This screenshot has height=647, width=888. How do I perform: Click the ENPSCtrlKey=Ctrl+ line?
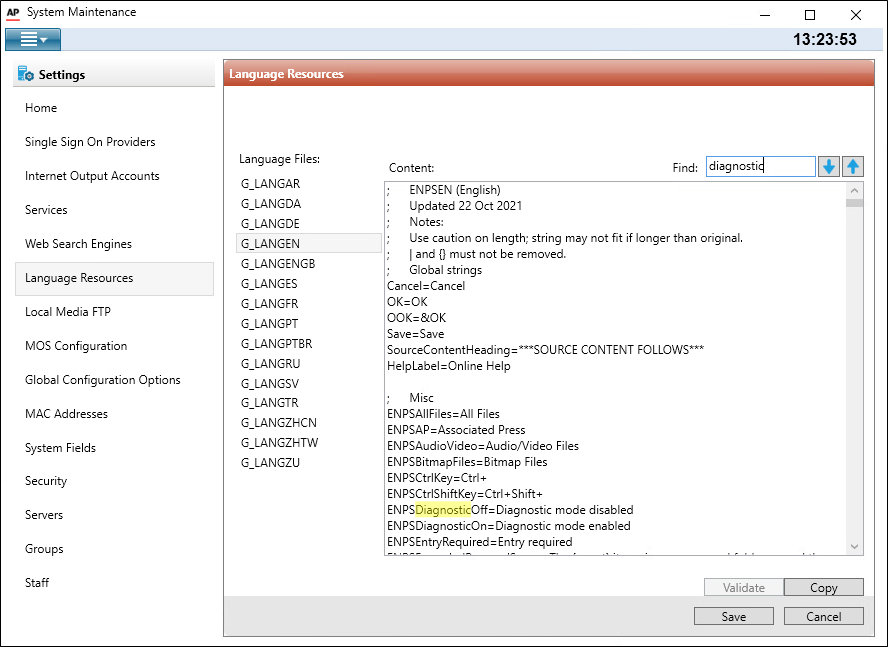(437, 478)
